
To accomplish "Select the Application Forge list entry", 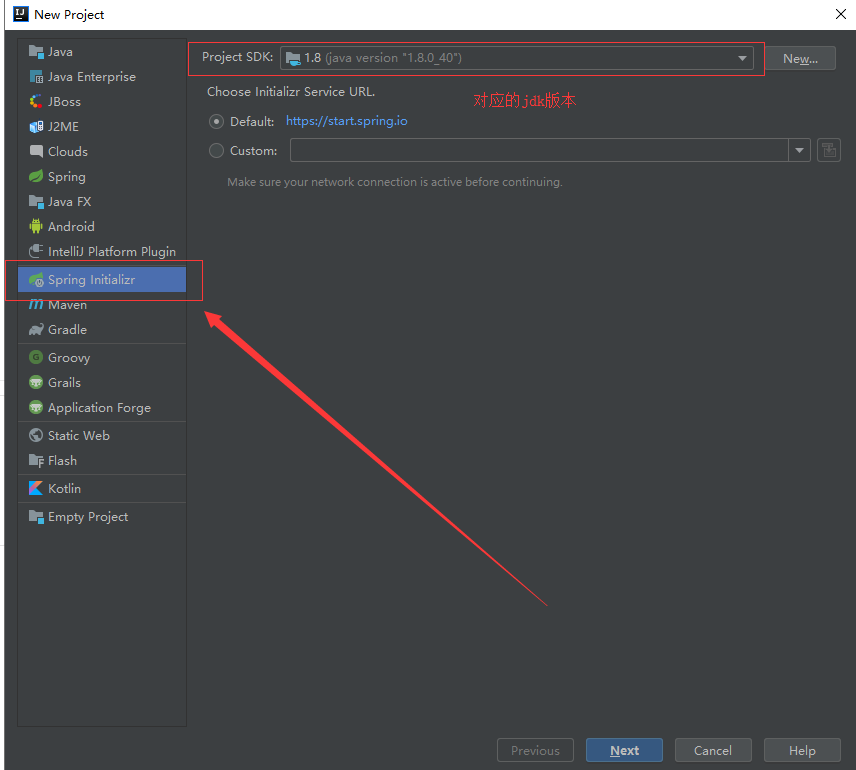I will point(102,407).
